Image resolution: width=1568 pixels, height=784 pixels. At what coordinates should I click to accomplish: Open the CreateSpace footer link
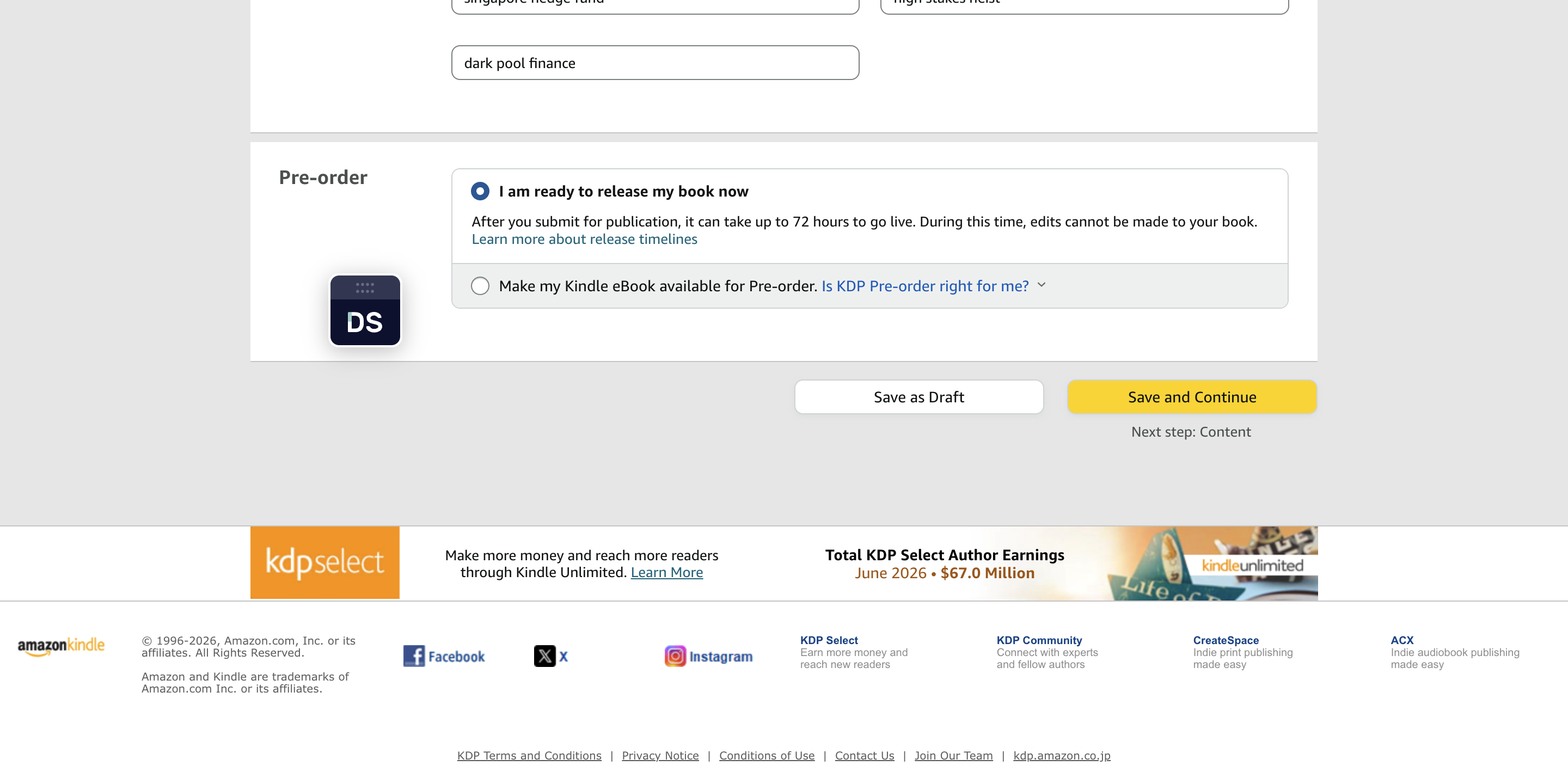1226,640
